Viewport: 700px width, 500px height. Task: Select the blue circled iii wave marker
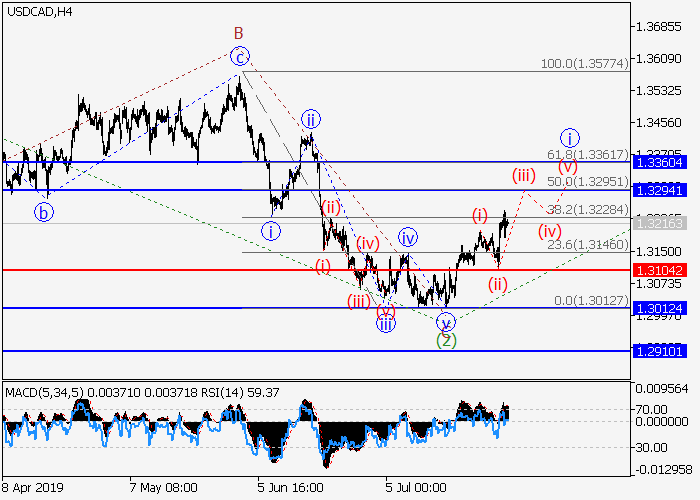click(x=385, y=322)
